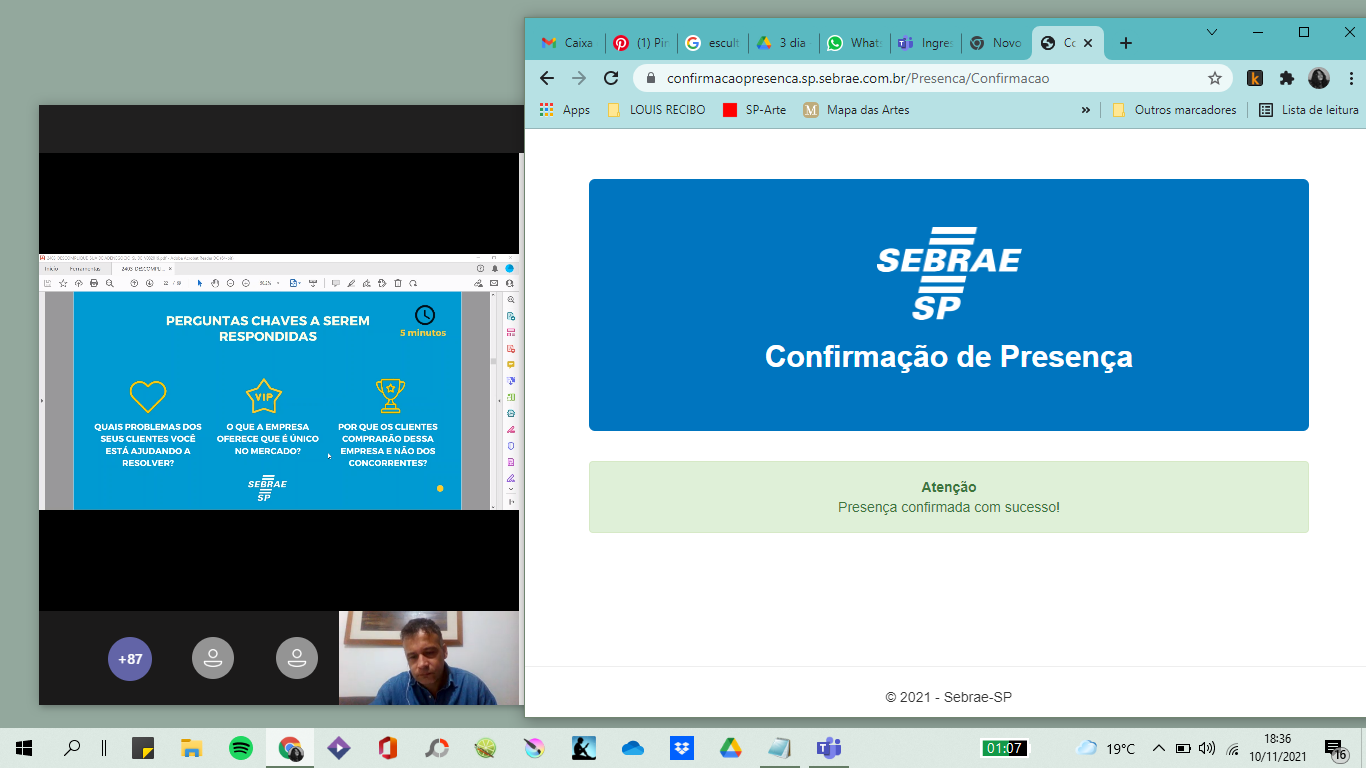
Task: Open Task View on the taskbar
Action: point(104,747)
